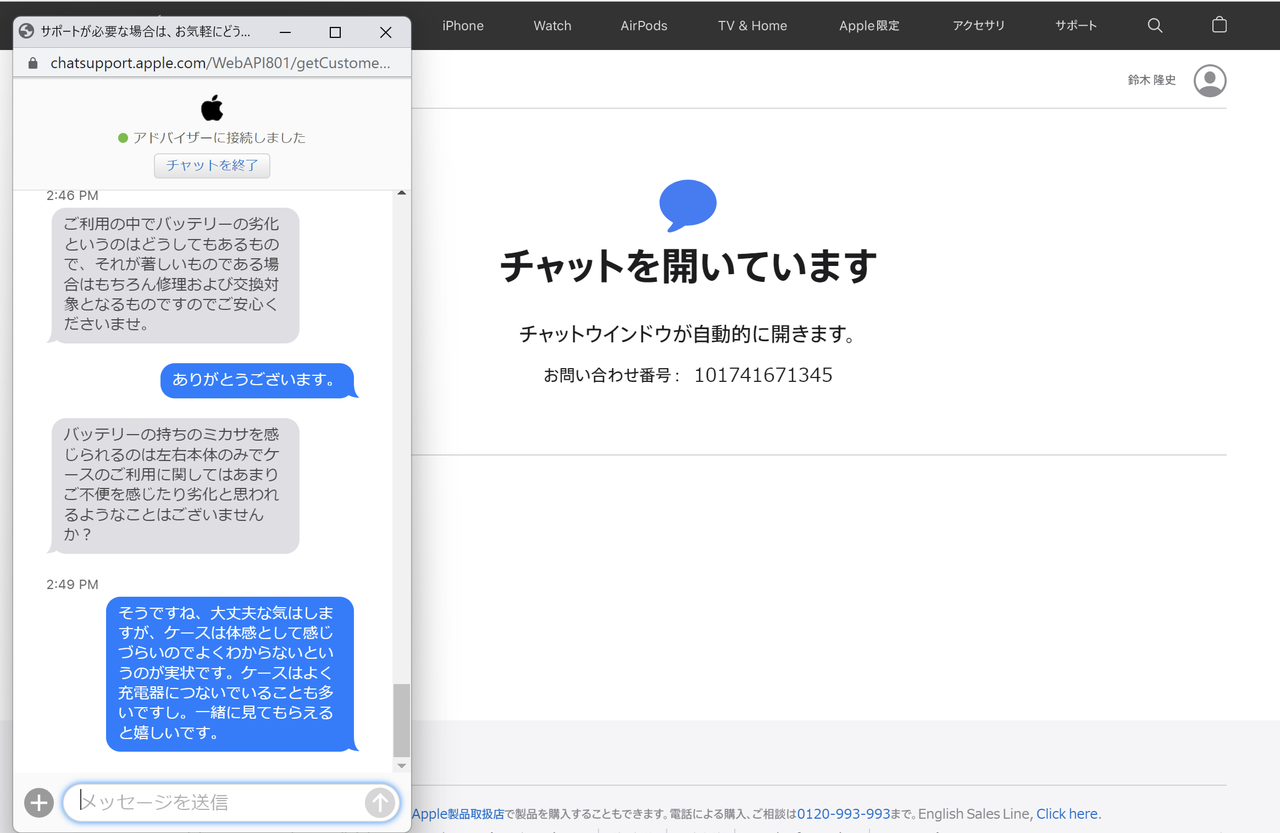The width and height of the screenshot is (1280, 833).
Task: Click the アドバイザーに接続しました status text
Action: pyautogui.click(x=219, y=138)
